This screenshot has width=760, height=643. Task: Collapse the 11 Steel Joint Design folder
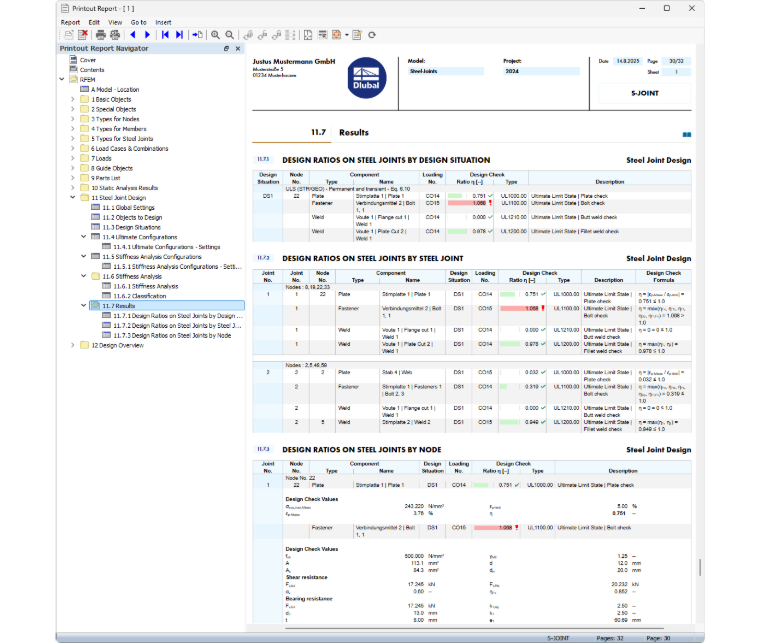(73, 197)
